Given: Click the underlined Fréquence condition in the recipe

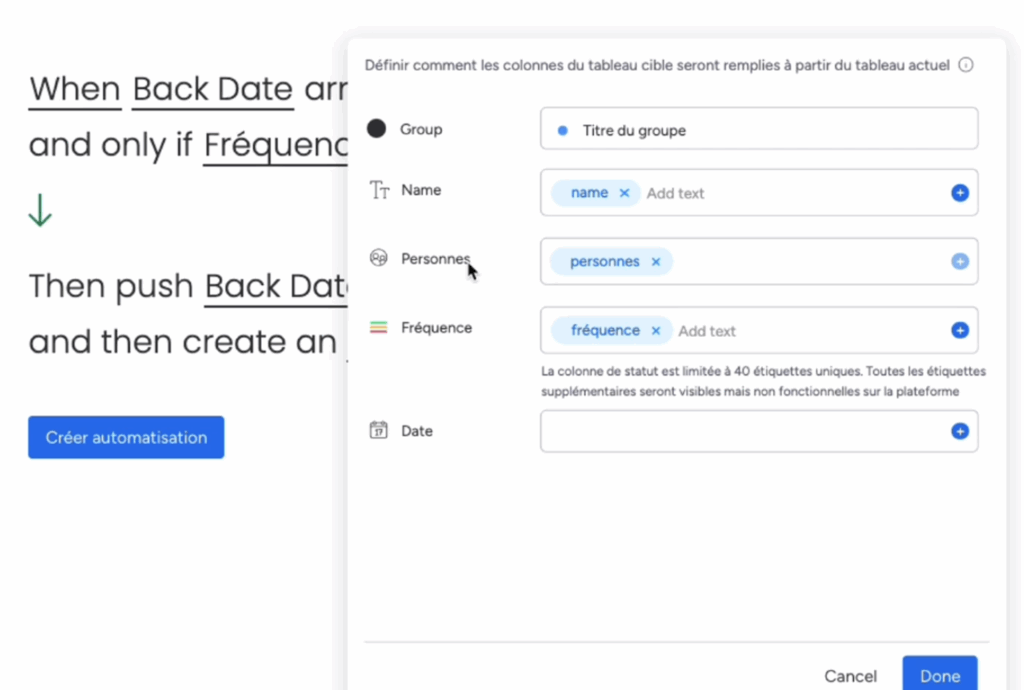Looking at the screenshot, I should pyautogui.click(x=276, y=145).
